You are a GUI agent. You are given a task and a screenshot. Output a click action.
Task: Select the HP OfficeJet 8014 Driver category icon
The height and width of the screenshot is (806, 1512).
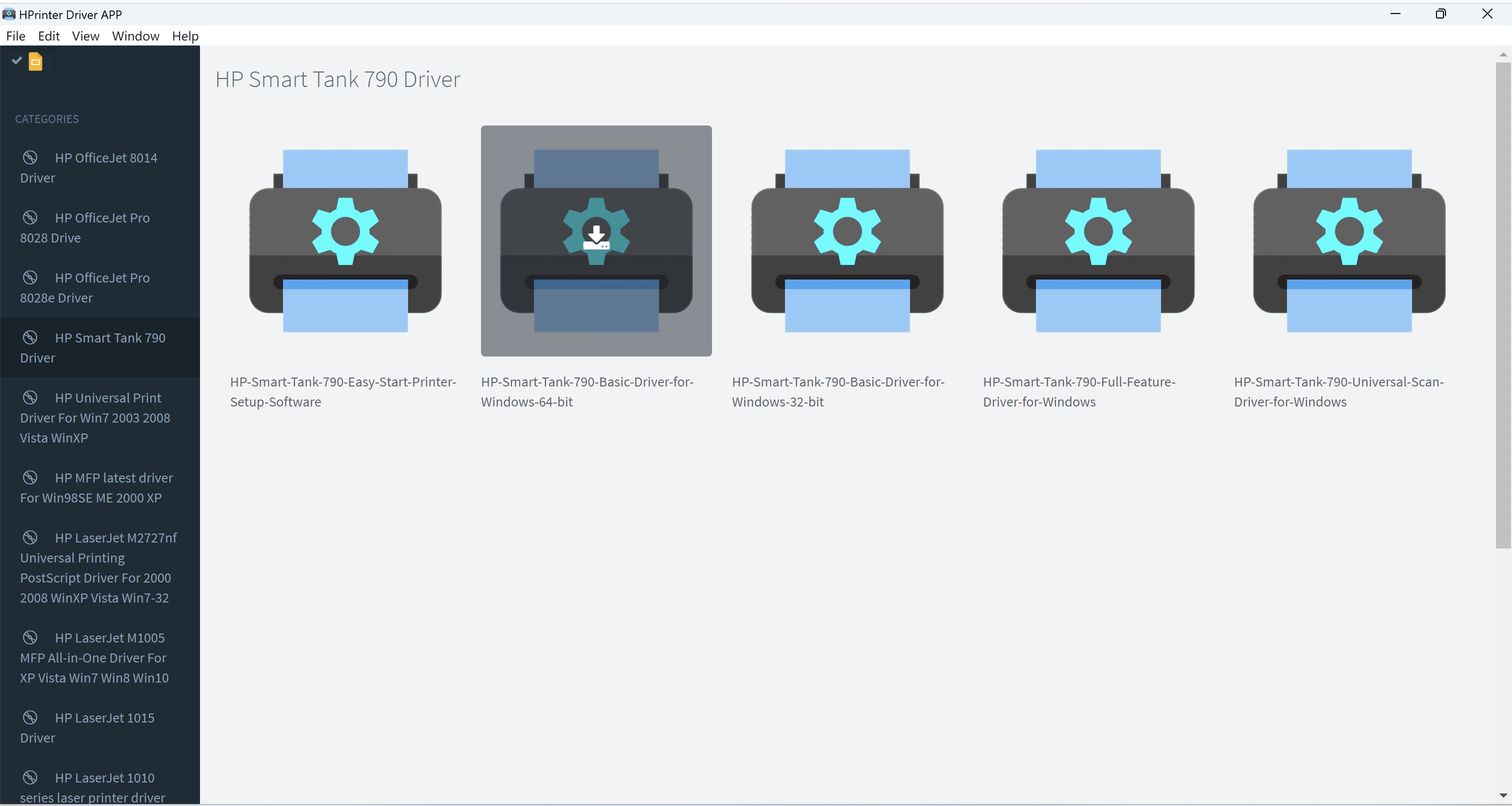coord(30,156)
